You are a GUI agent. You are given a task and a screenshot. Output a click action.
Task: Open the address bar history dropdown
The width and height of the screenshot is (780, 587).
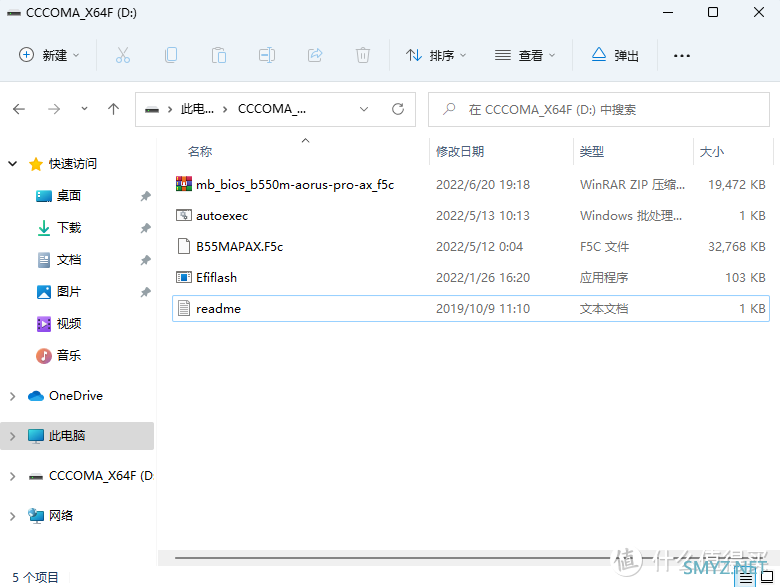pyautogui.click(x=364, y=109)
